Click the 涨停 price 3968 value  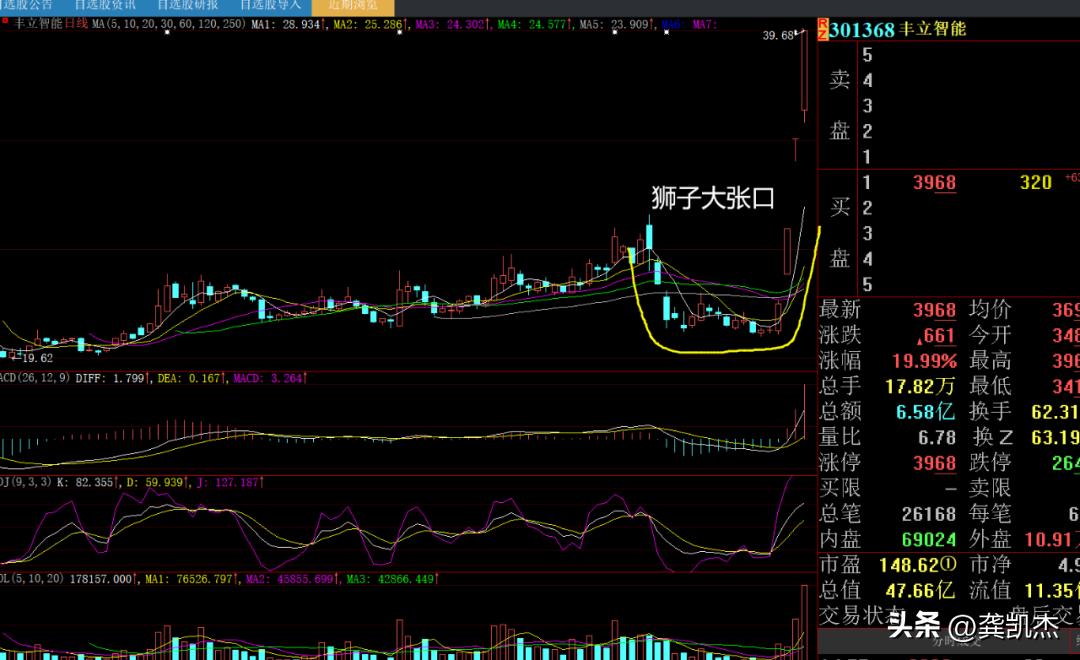point(934,463)
